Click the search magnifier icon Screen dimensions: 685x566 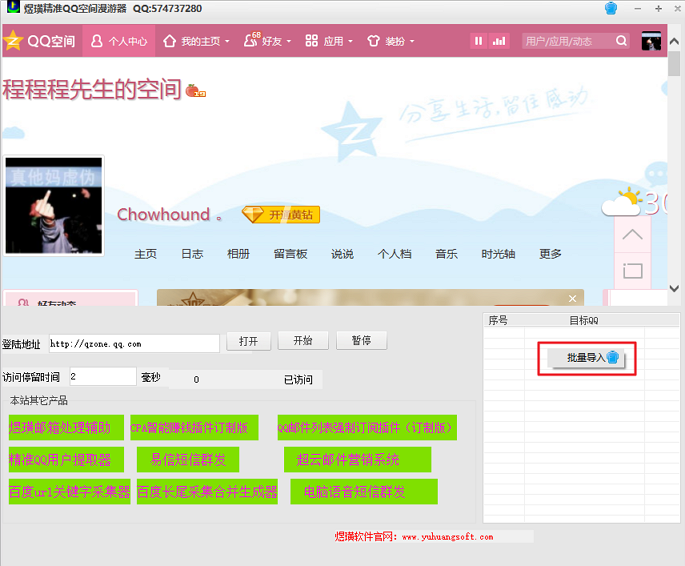(x=621, y=41)
